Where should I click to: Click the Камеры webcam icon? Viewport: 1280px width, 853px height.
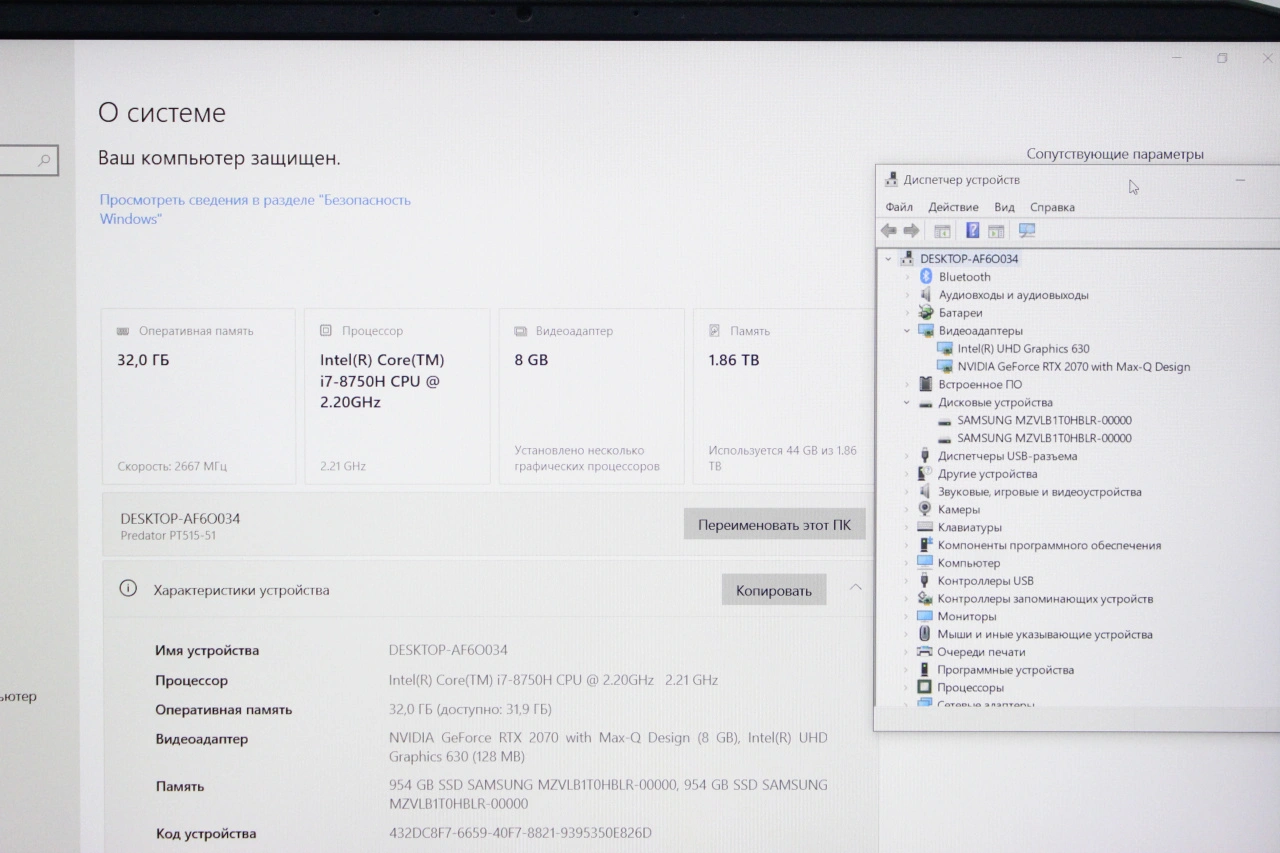925,509
